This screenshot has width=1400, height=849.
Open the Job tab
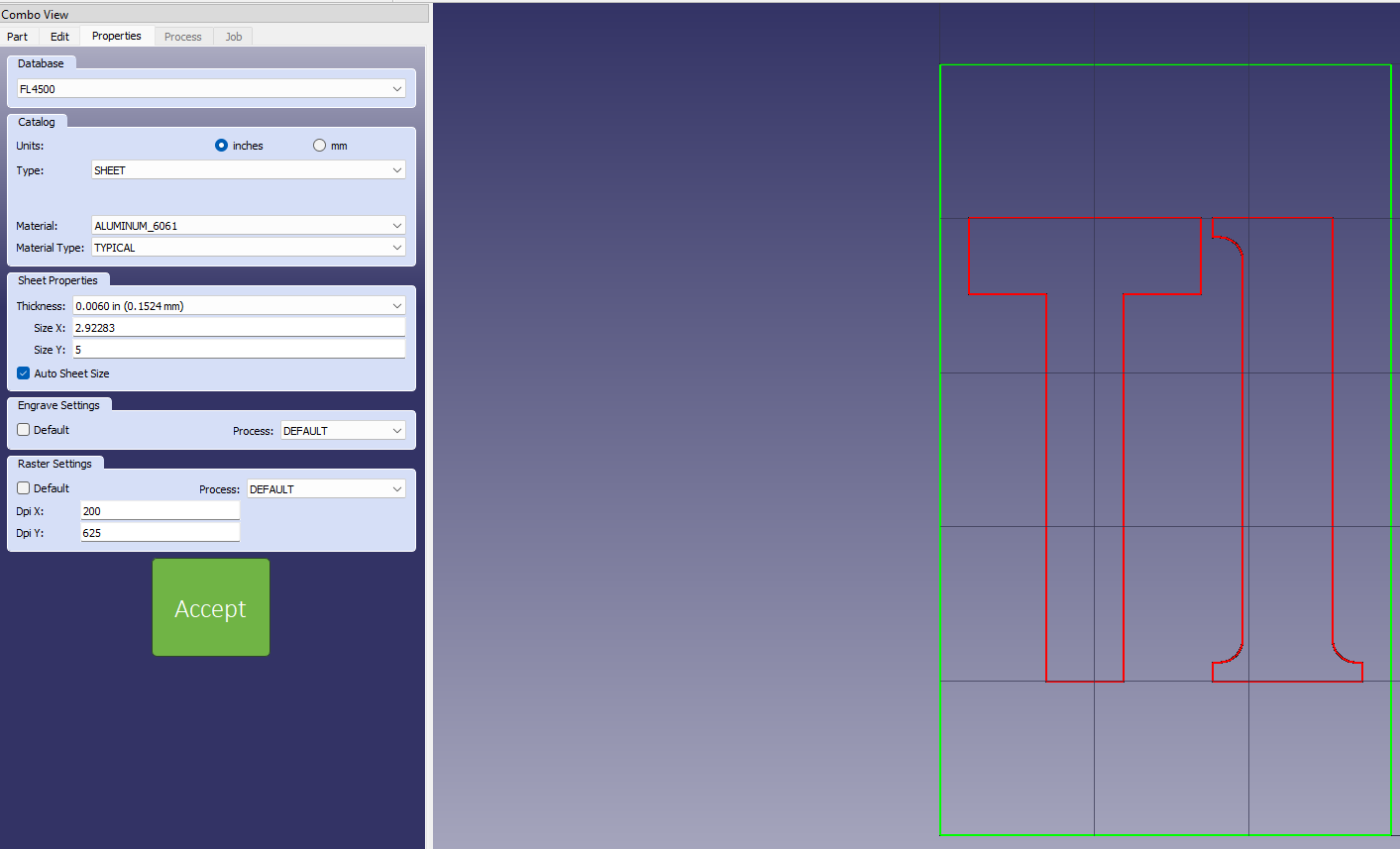click(x=233, y=37)
